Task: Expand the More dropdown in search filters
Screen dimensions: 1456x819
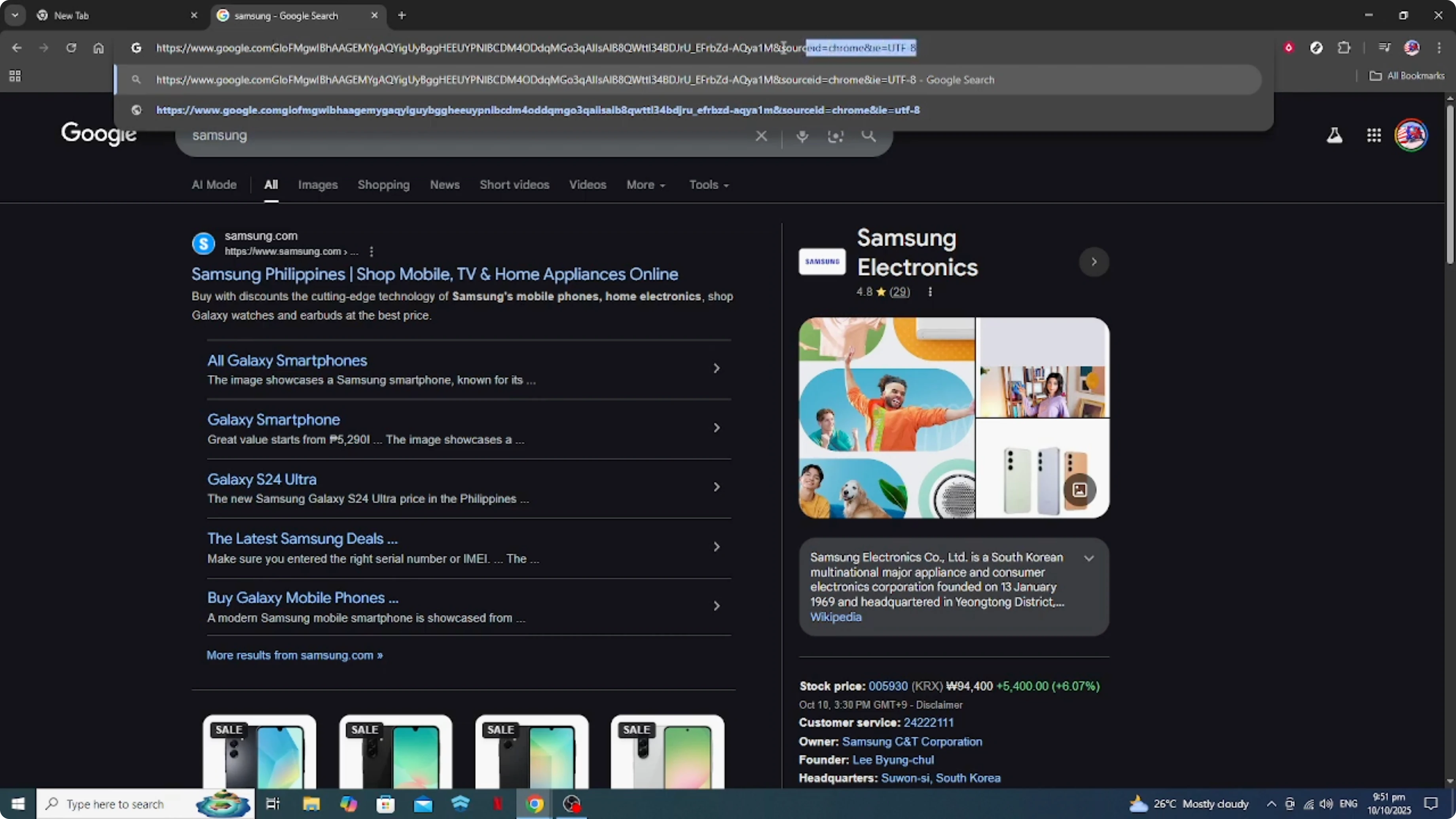Action: pyautogui.click(x=645, y=185)
